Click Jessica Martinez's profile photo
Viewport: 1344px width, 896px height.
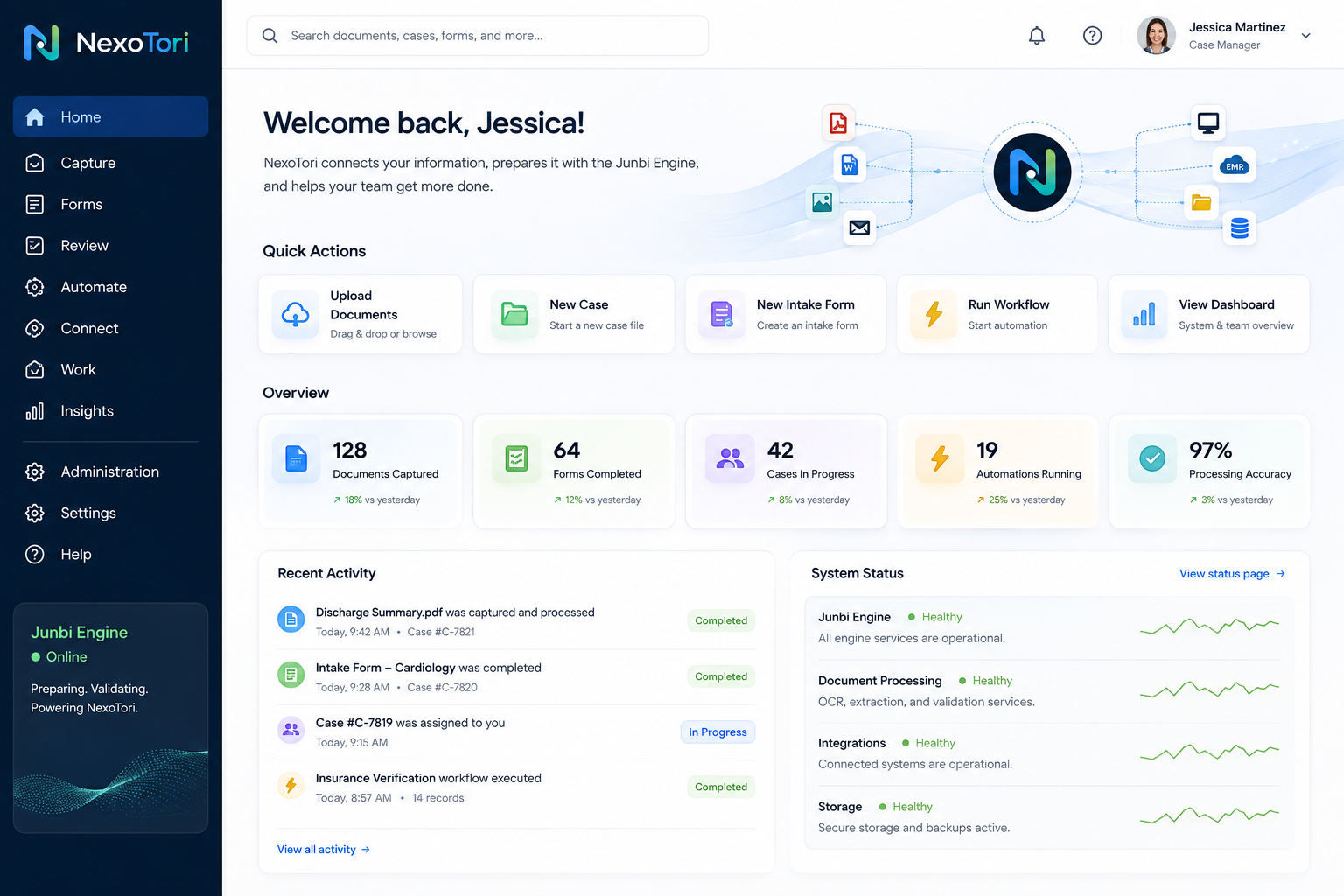pyautogui.click(x=1157, y=36)
